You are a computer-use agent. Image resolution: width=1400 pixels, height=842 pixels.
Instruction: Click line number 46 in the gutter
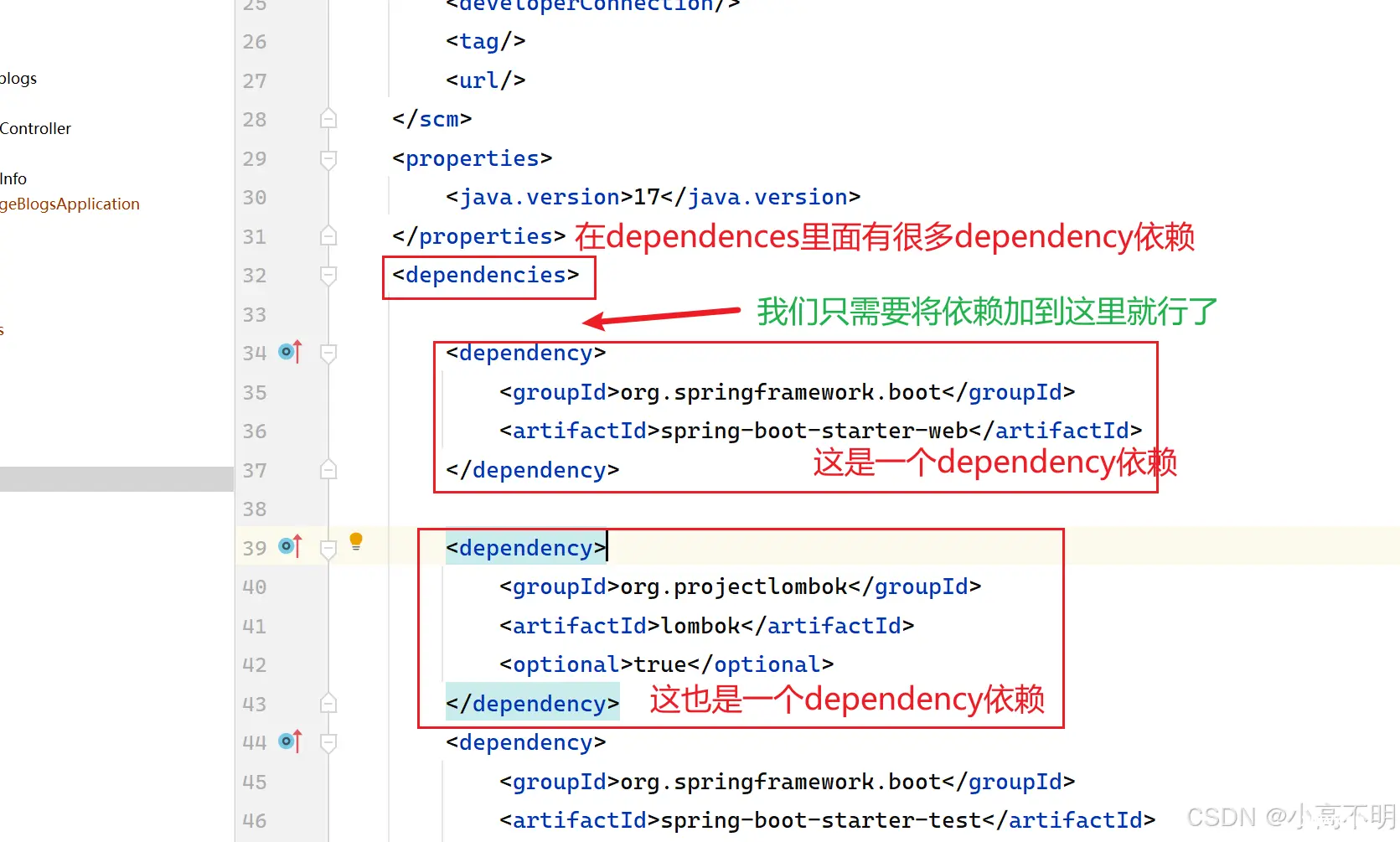(255, 821)
